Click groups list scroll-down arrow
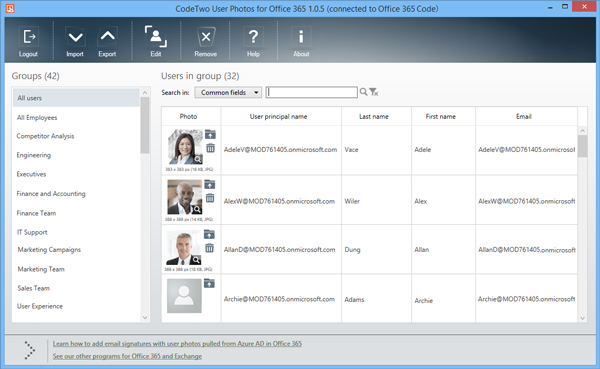The image size is (600, 369). tap(145, 317)
